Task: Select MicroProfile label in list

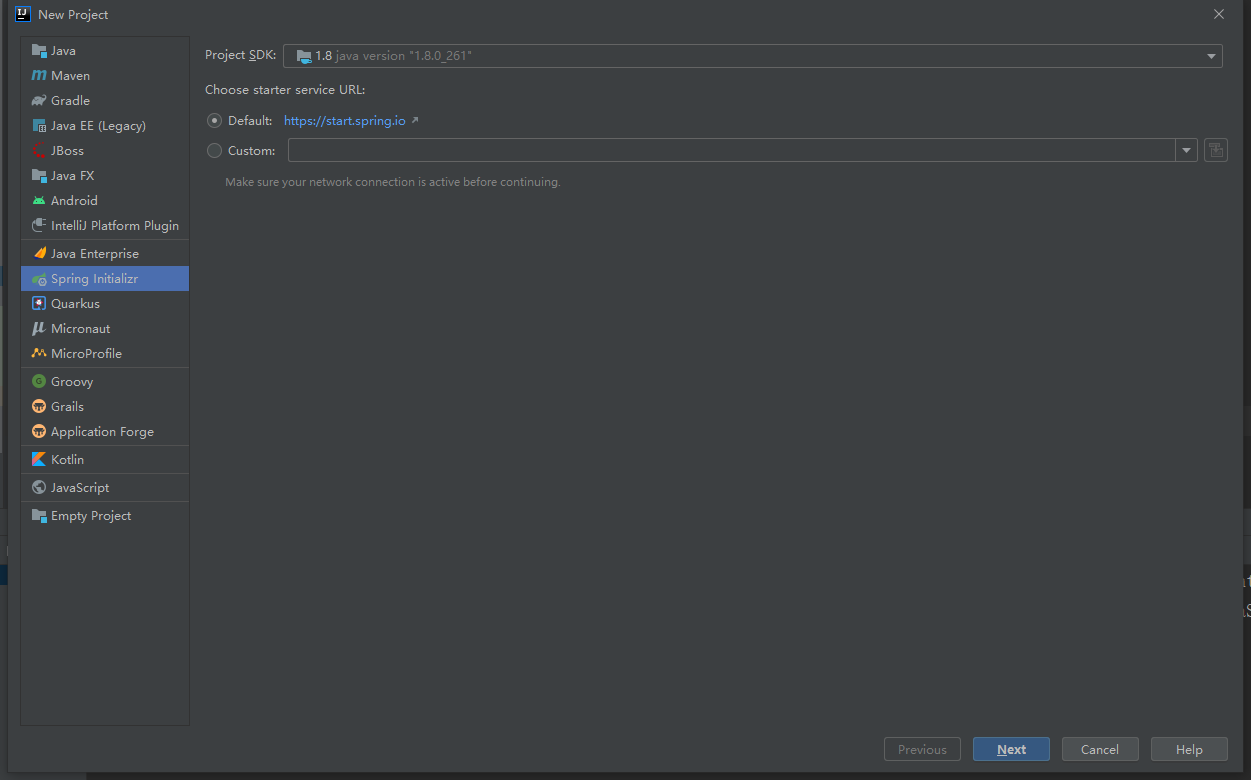Action: coord(86,354)
